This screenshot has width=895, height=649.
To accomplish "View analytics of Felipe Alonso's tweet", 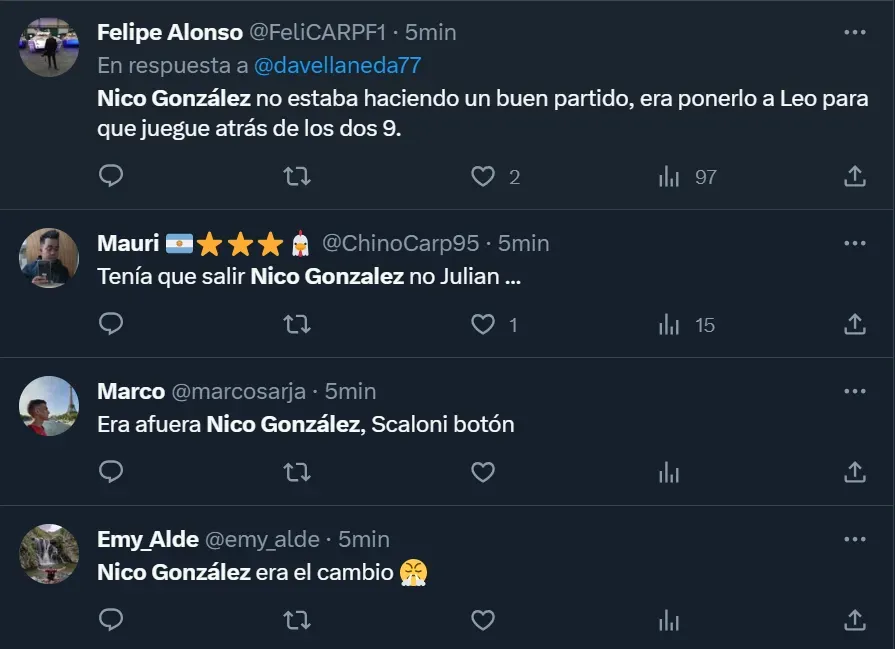I will pyautogui.click(x=669, y=177).
